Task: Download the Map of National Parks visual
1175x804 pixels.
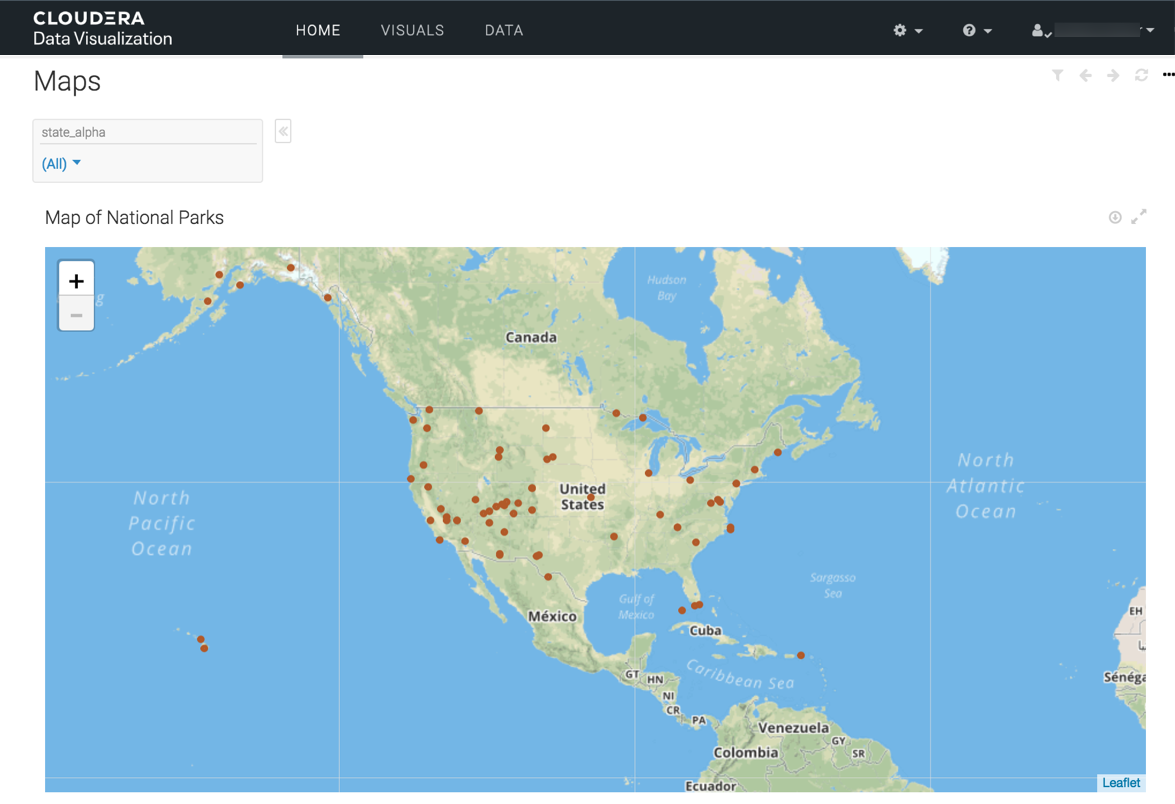Action: [1115, 217]
